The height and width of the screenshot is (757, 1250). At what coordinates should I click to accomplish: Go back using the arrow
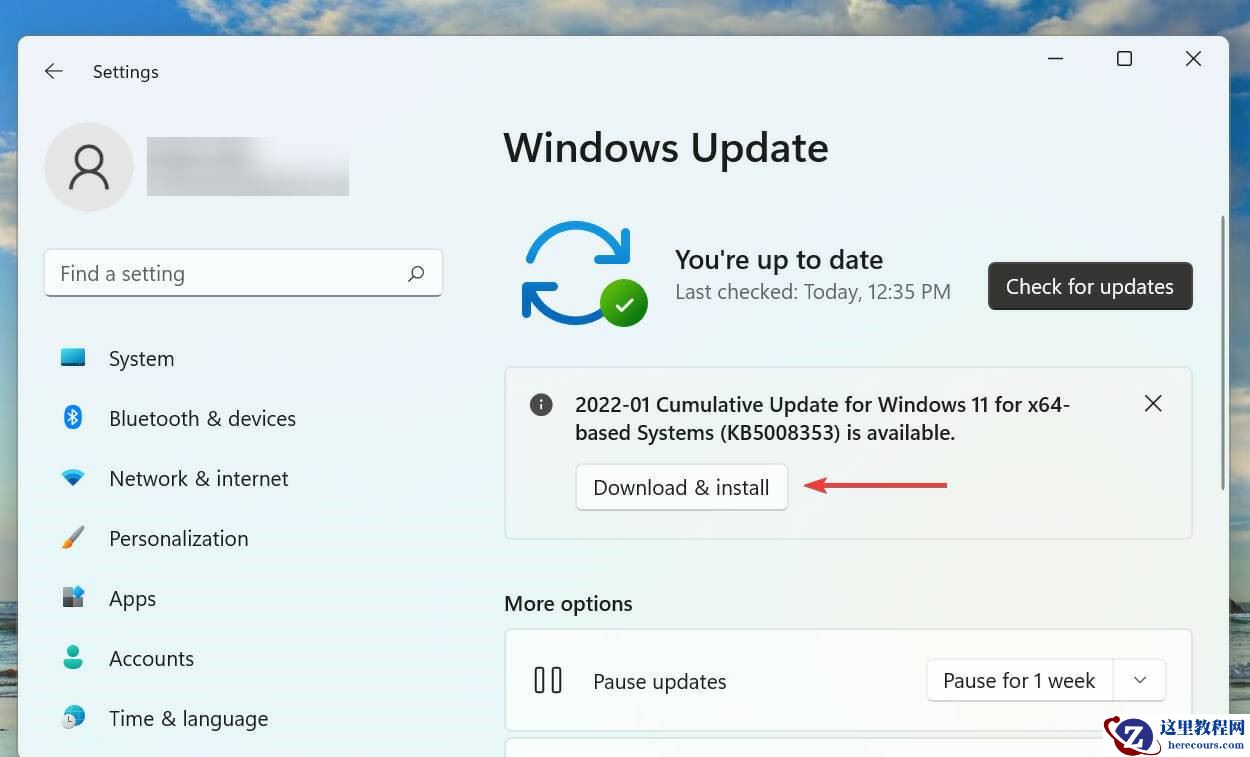pos(53,70)
